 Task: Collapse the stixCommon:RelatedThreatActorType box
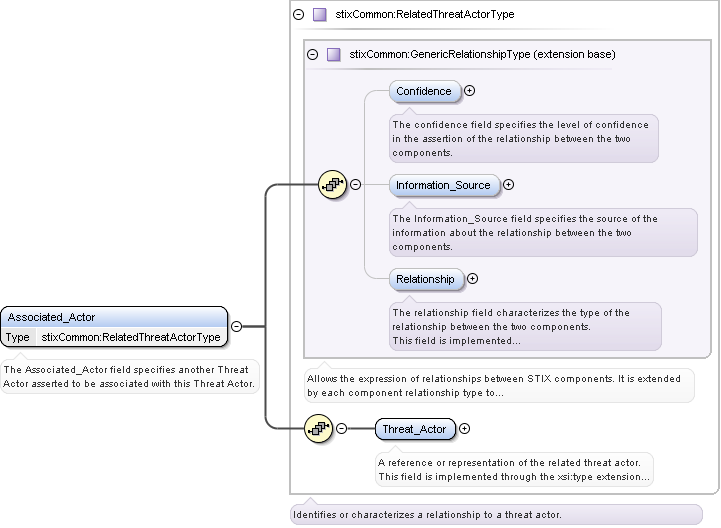[298, 15]
